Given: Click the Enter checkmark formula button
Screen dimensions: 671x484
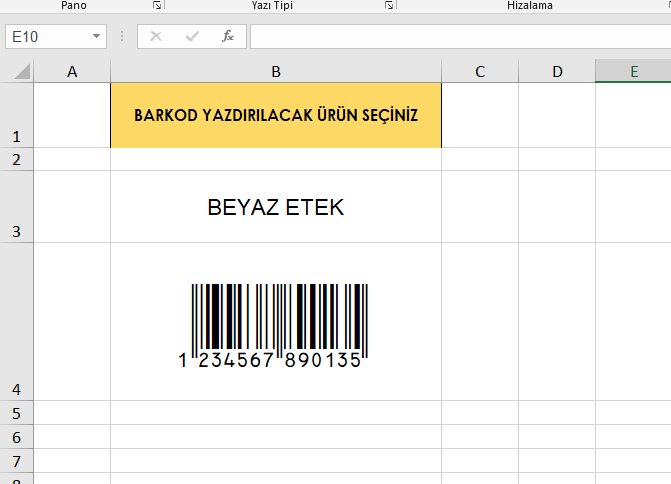Looking at the screenshot, I should point(192,36).
